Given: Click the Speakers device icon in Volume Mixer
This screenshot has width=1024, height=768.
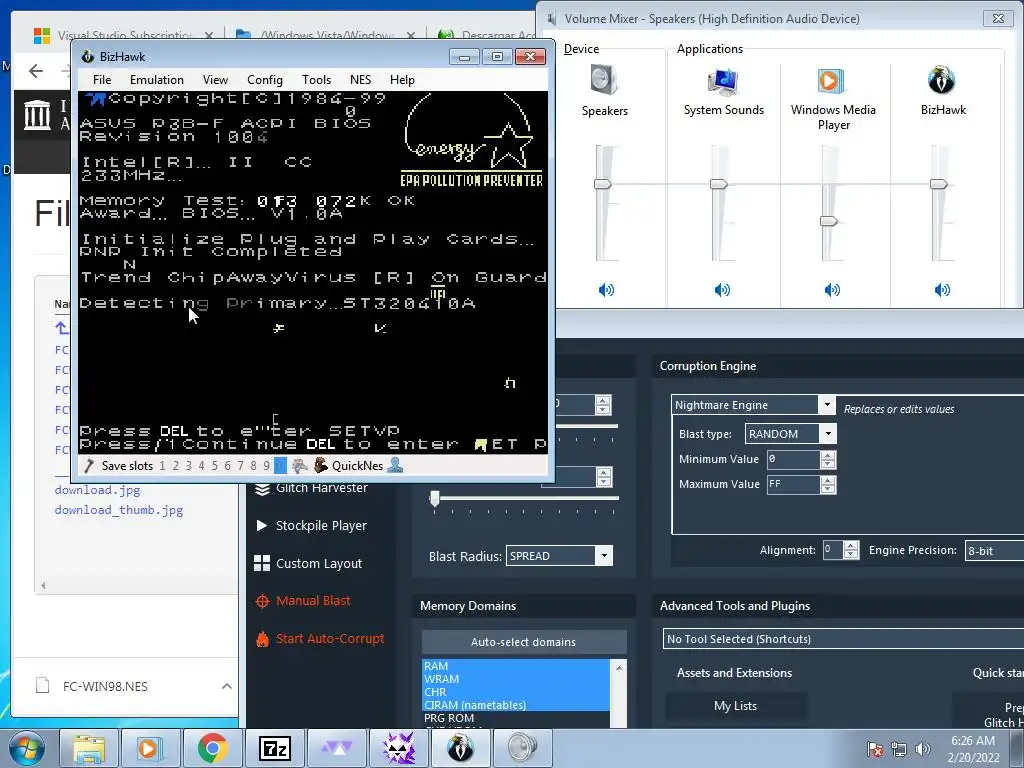Looking at the screenshot, I should (x=604, y=80).
